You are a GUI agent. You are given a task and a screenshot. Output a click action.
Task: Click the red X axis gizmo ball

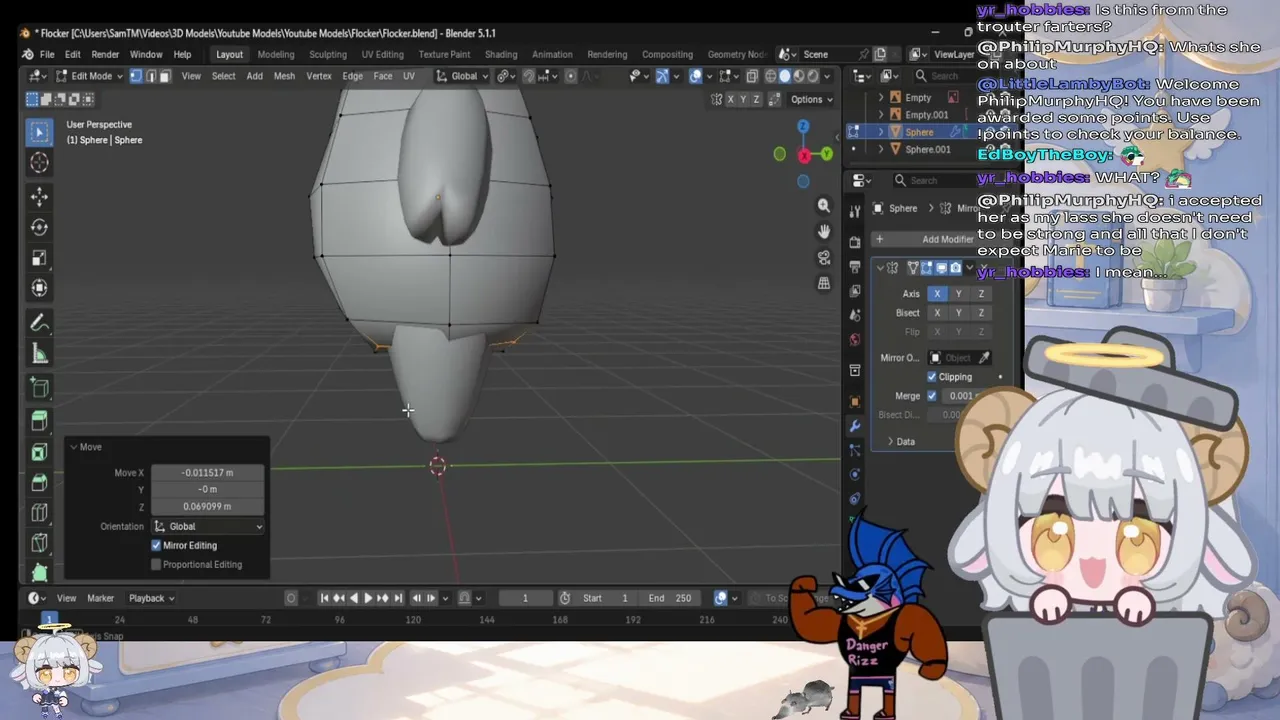pos(804,155)
